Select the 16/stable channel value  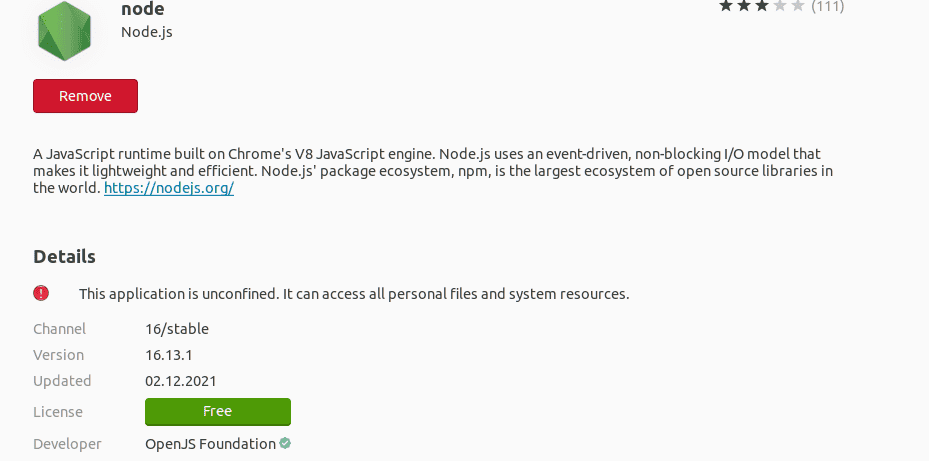pos(177,329)
